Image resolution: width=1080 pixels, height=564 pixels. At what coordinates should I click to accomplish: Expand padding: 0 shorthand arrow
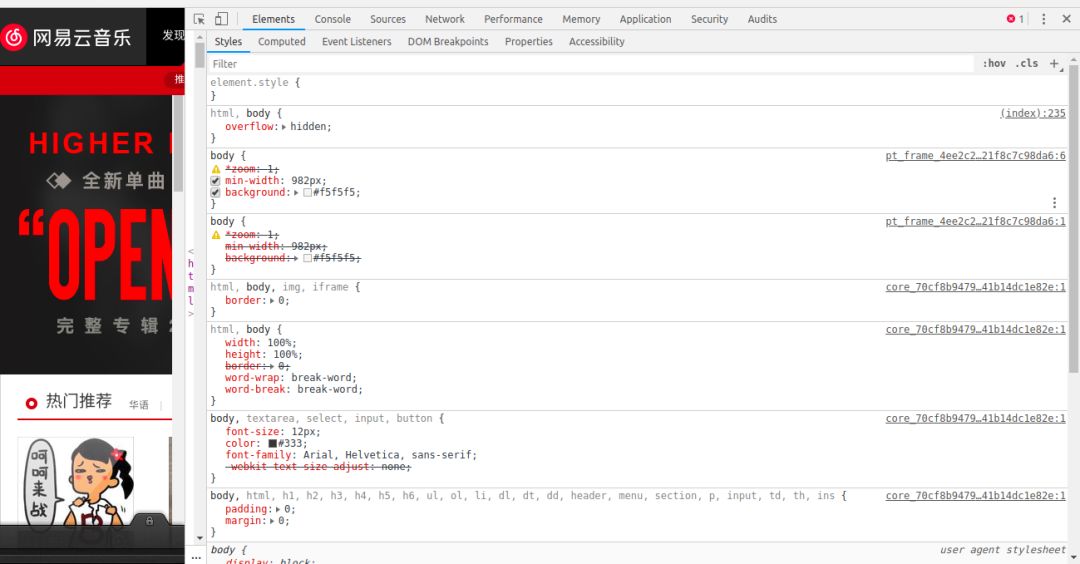278,510
